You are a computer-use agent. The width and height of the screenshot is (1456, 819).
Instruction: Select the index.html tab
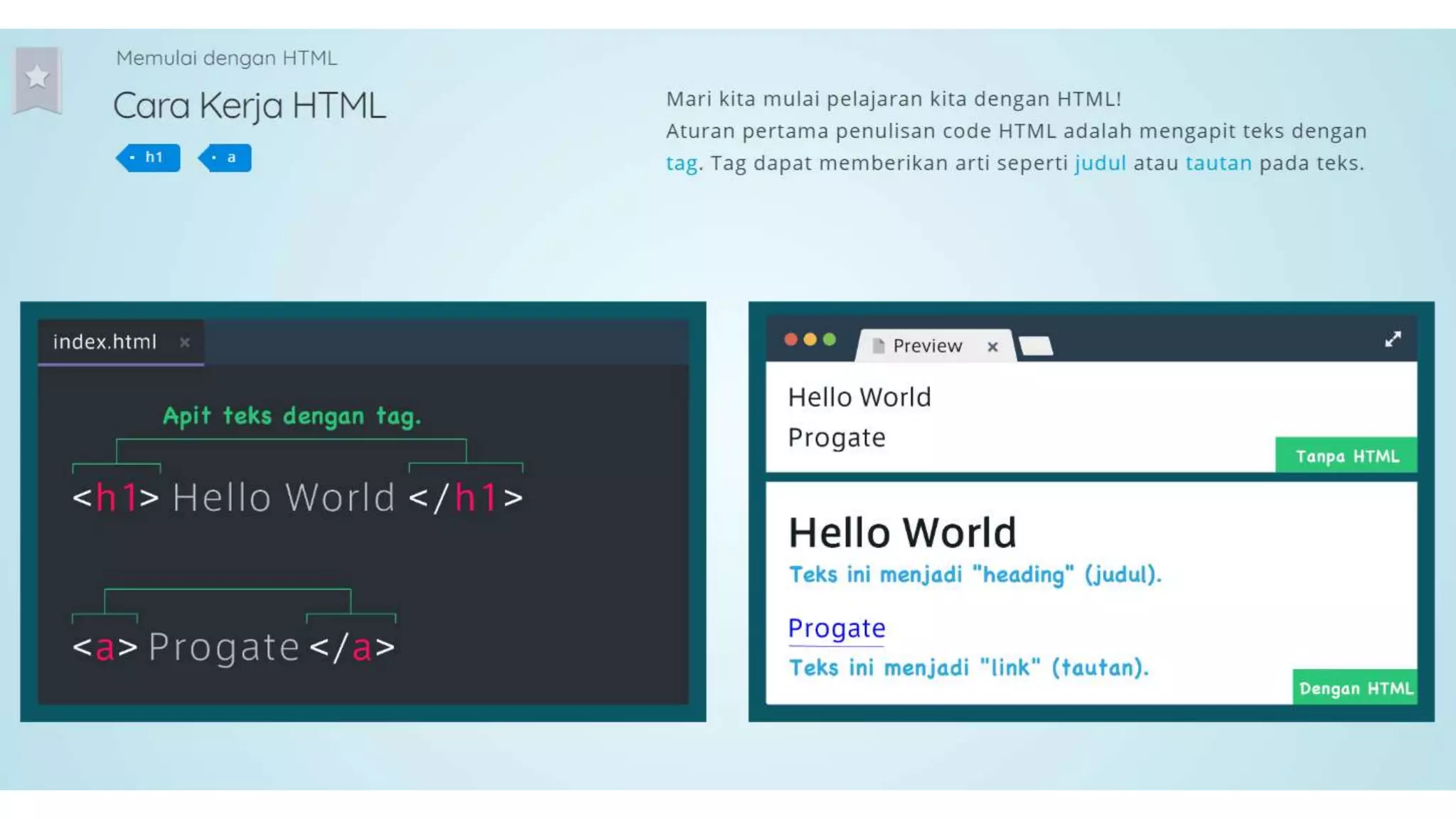(x=105, y=342)
